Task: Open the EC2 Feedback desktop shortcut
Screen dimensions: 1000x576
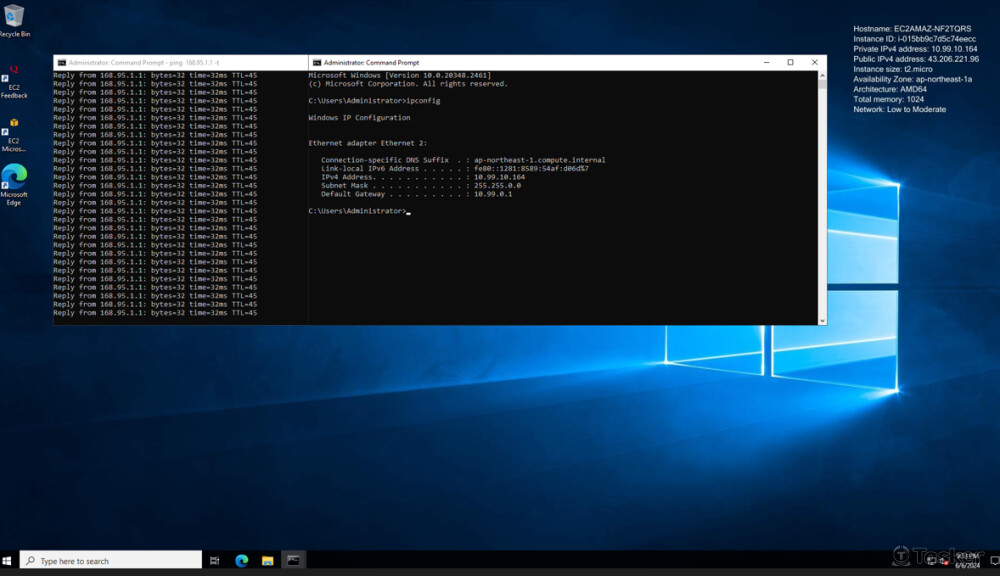Action: [14, 80]
